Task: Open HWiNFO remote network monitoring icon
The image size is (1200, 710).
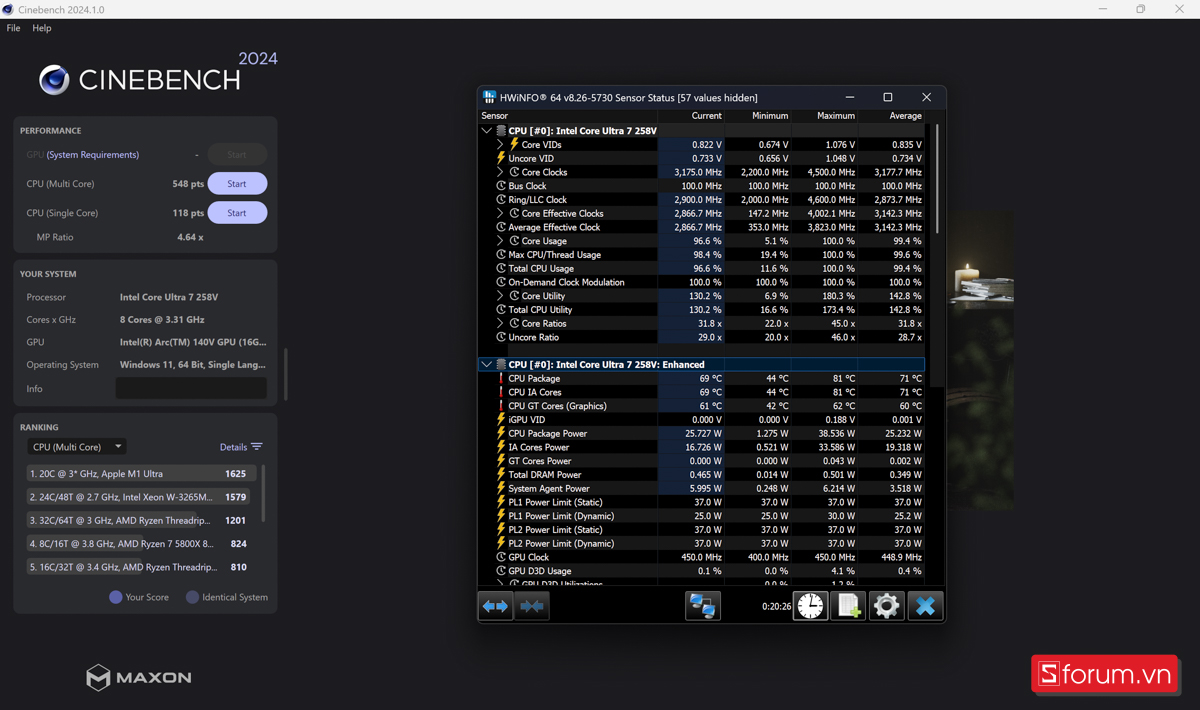Action: tap(703, 606)
